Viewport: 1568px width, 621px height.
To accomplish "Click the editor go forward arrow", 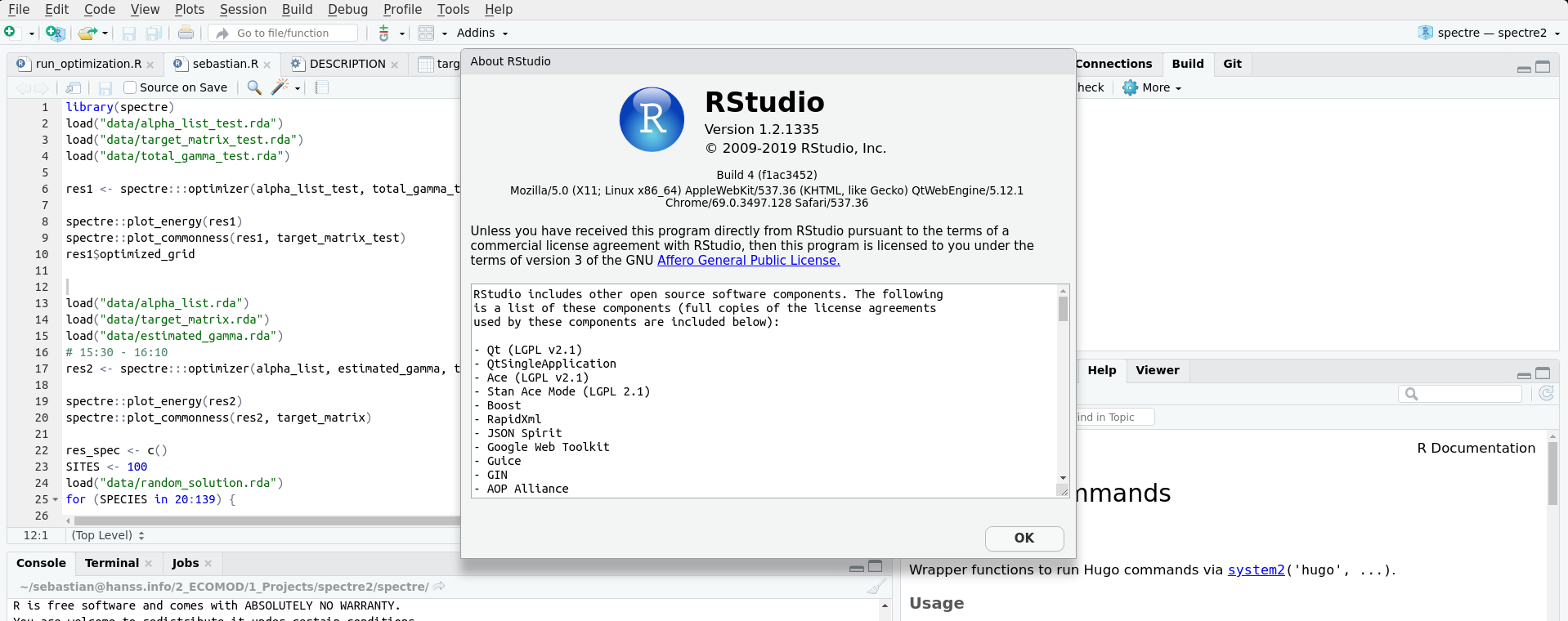I will tap(41, 87).
